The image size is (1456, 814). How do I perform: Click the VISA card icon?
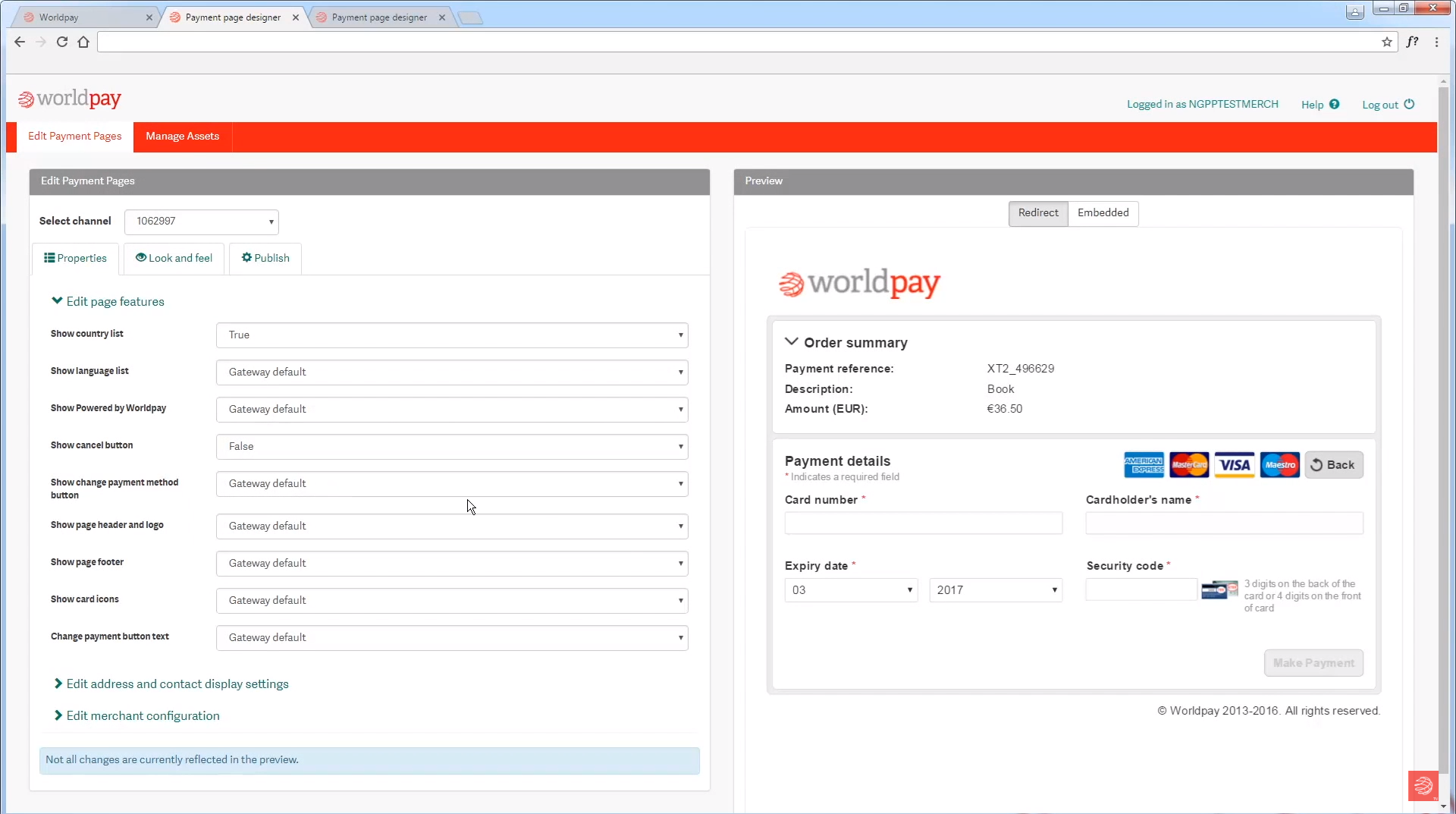[1235, 465]
